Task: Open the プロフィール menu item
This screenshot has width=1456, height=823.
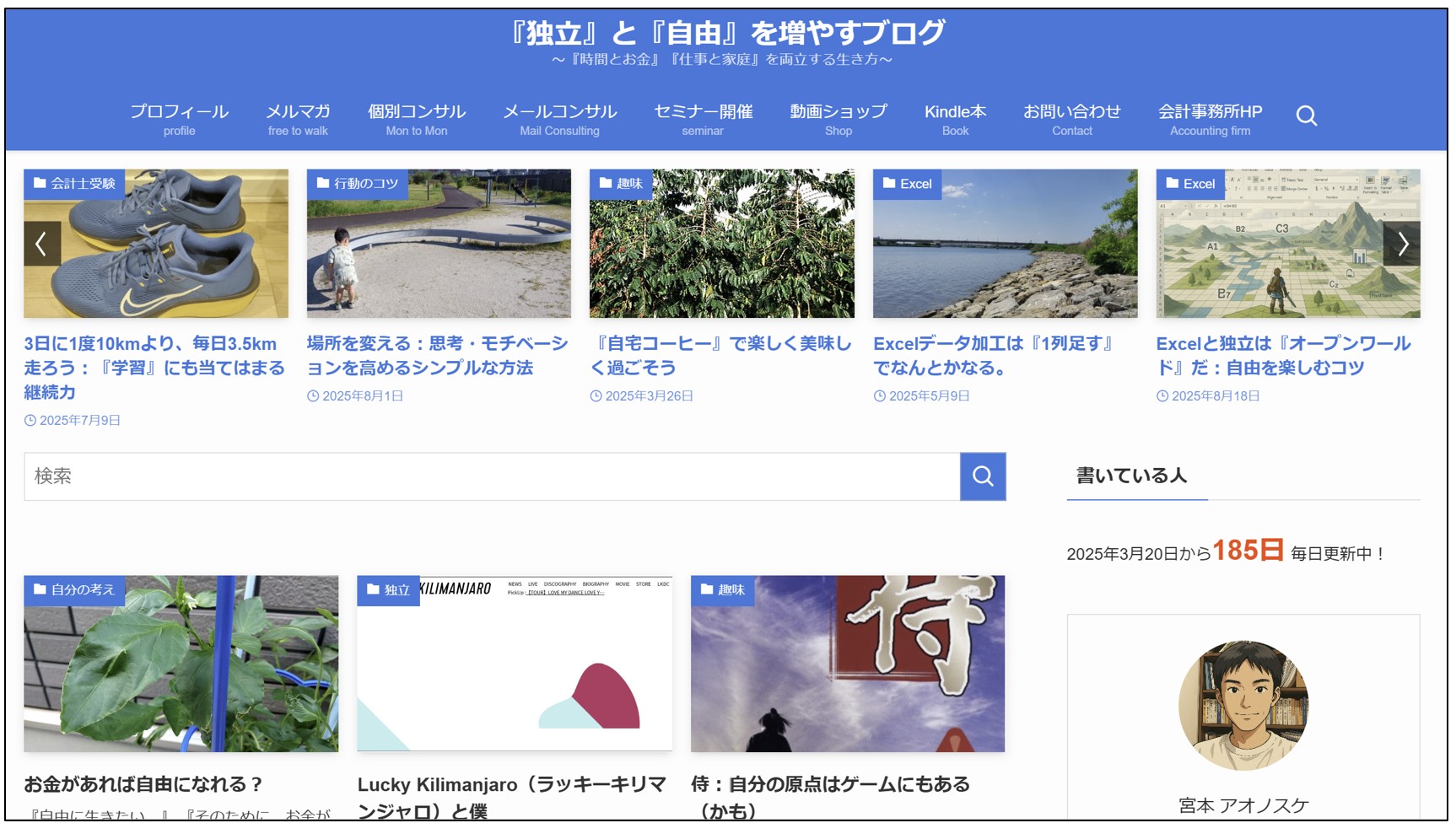Action: [179, 120]
